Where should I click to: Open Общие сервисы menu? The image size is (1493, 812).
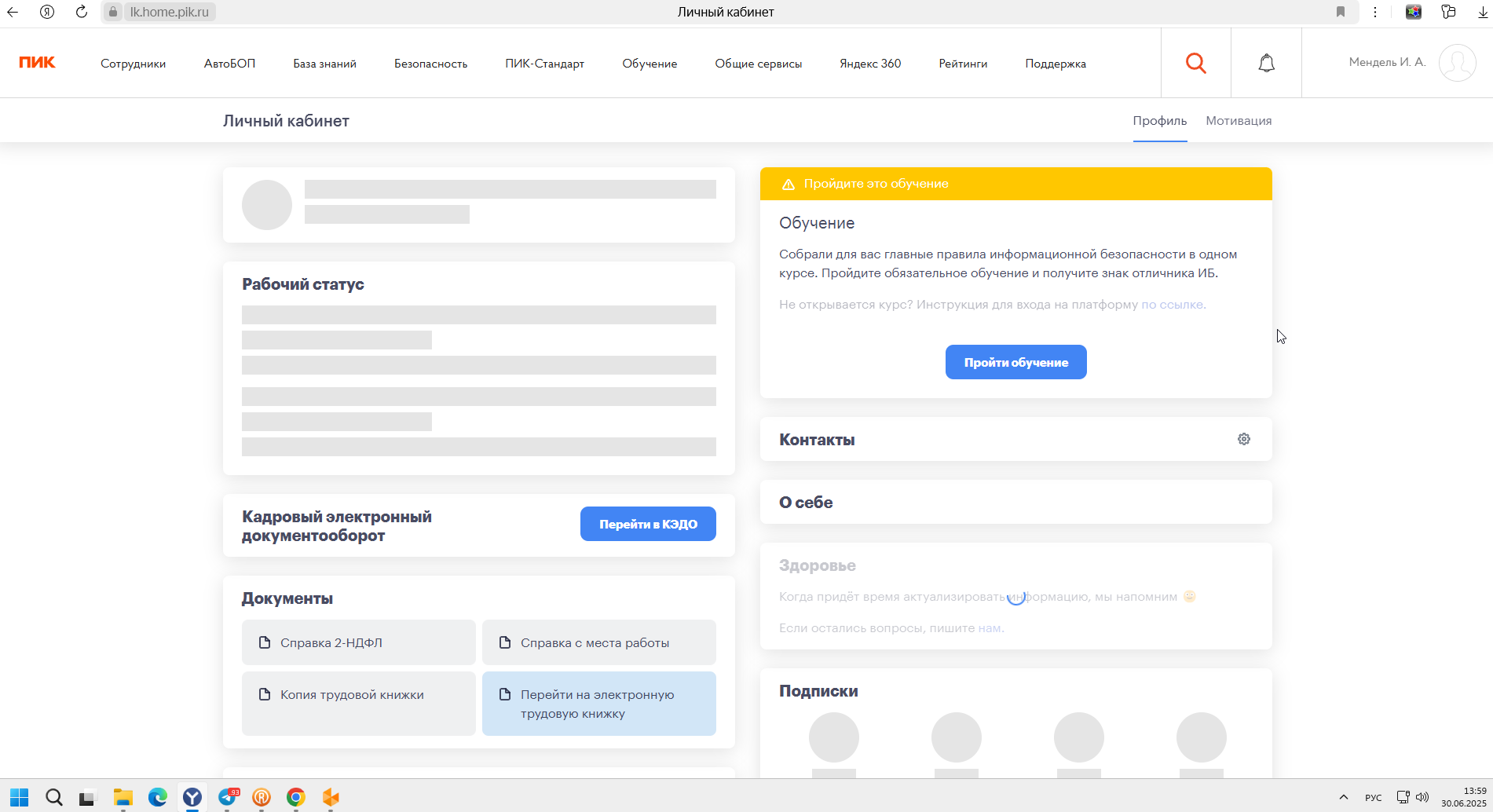coord(758,64)
